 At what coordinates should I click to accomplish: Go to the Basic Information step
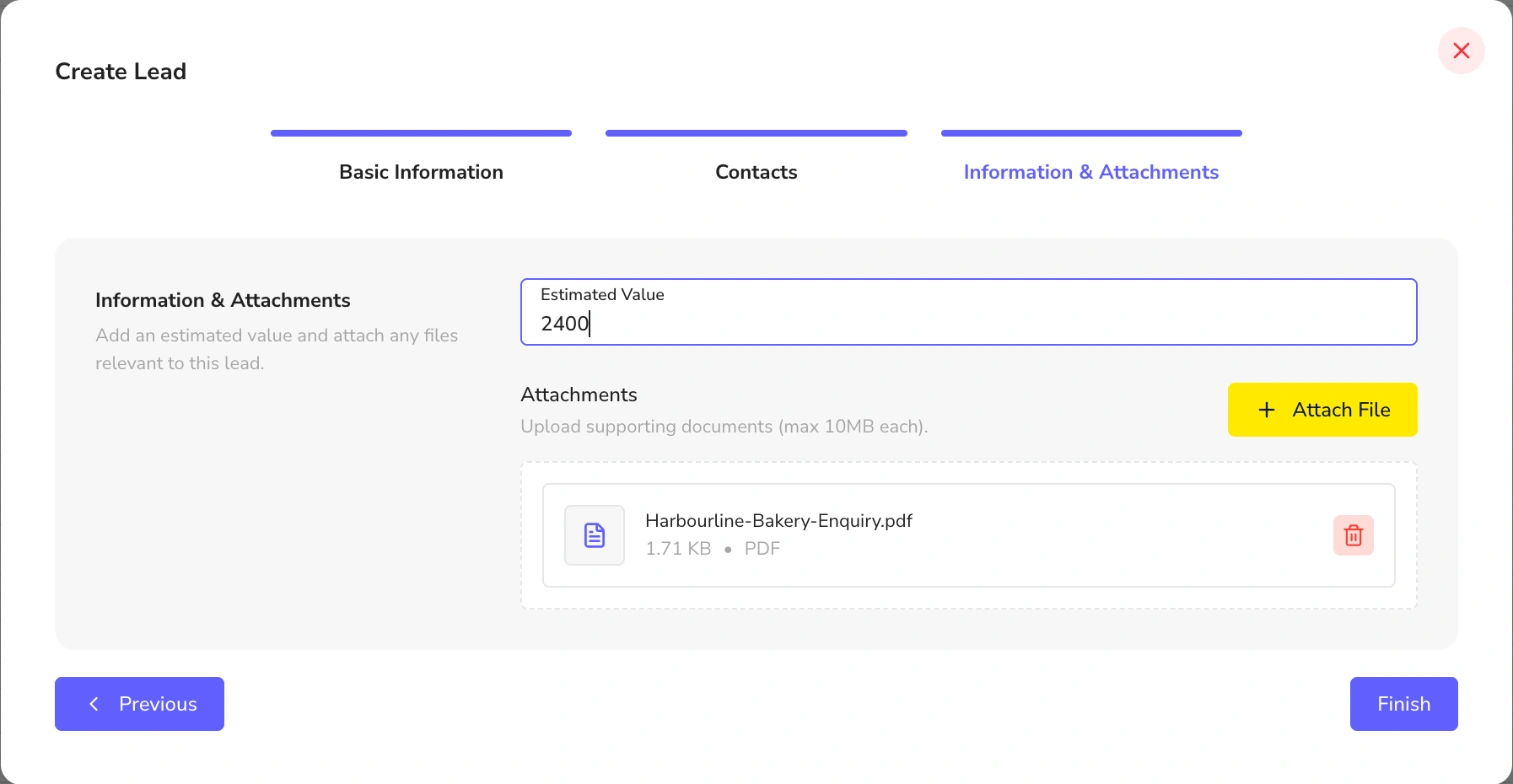pos(421,172)
